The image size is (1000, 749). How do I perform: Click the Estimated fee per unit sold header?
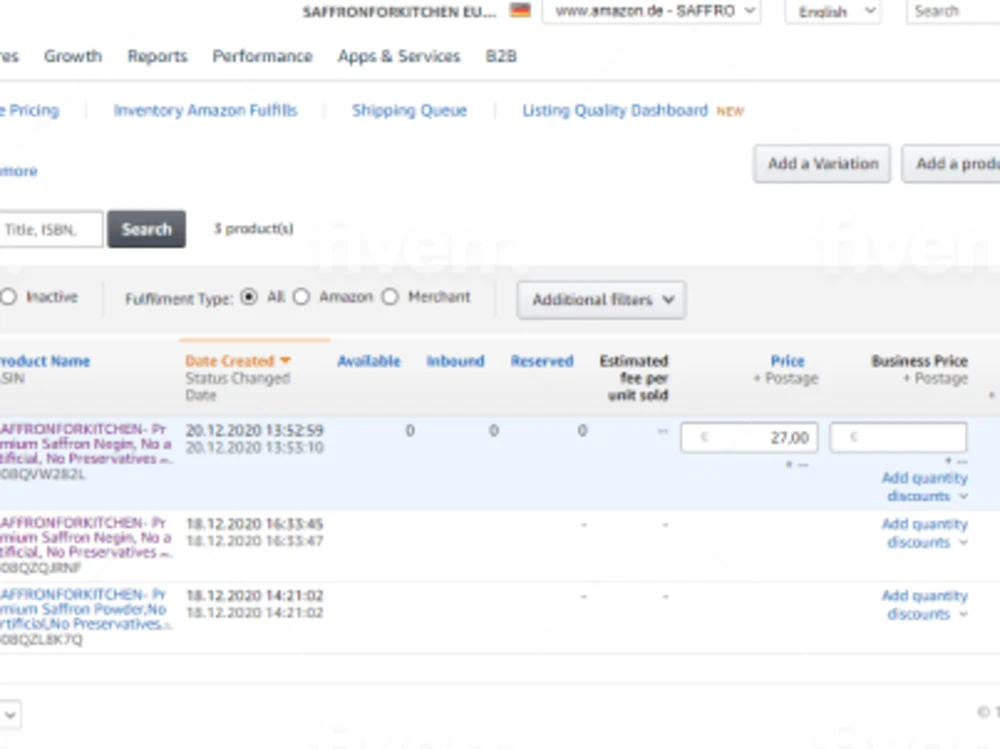pos(634,378)
